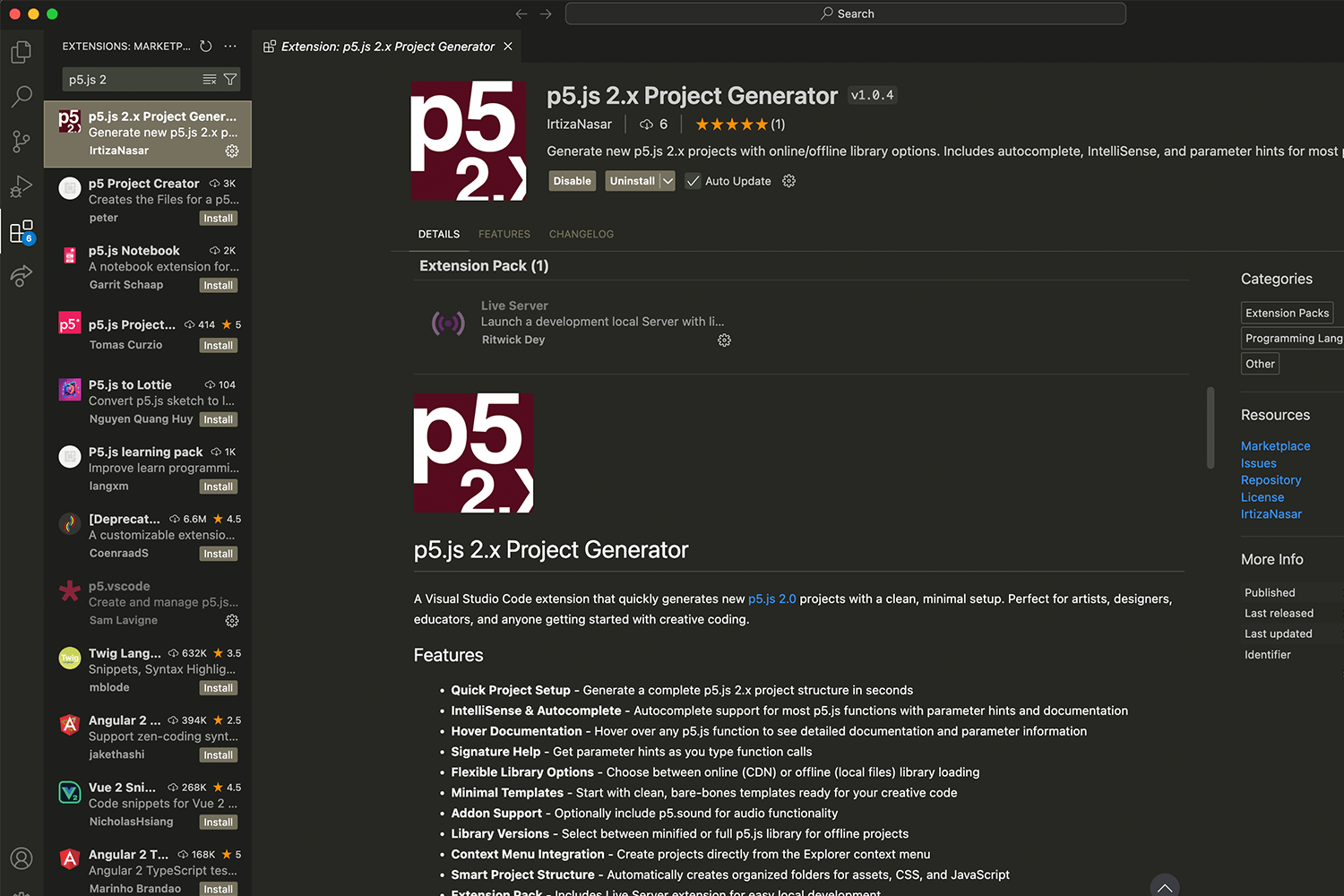Open the Source Control panel

click(21, 141)
